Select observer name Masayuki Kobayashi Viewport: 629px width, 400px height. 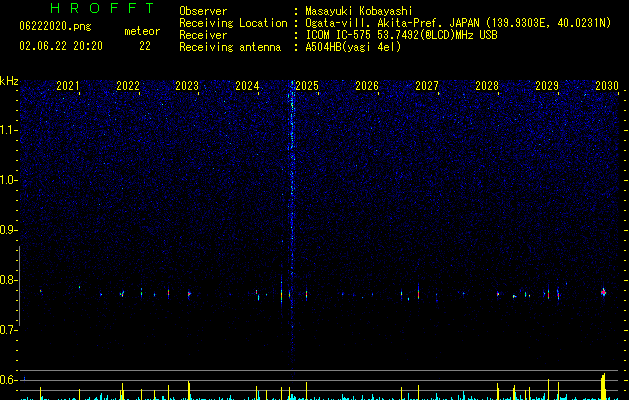coord(359,11)
